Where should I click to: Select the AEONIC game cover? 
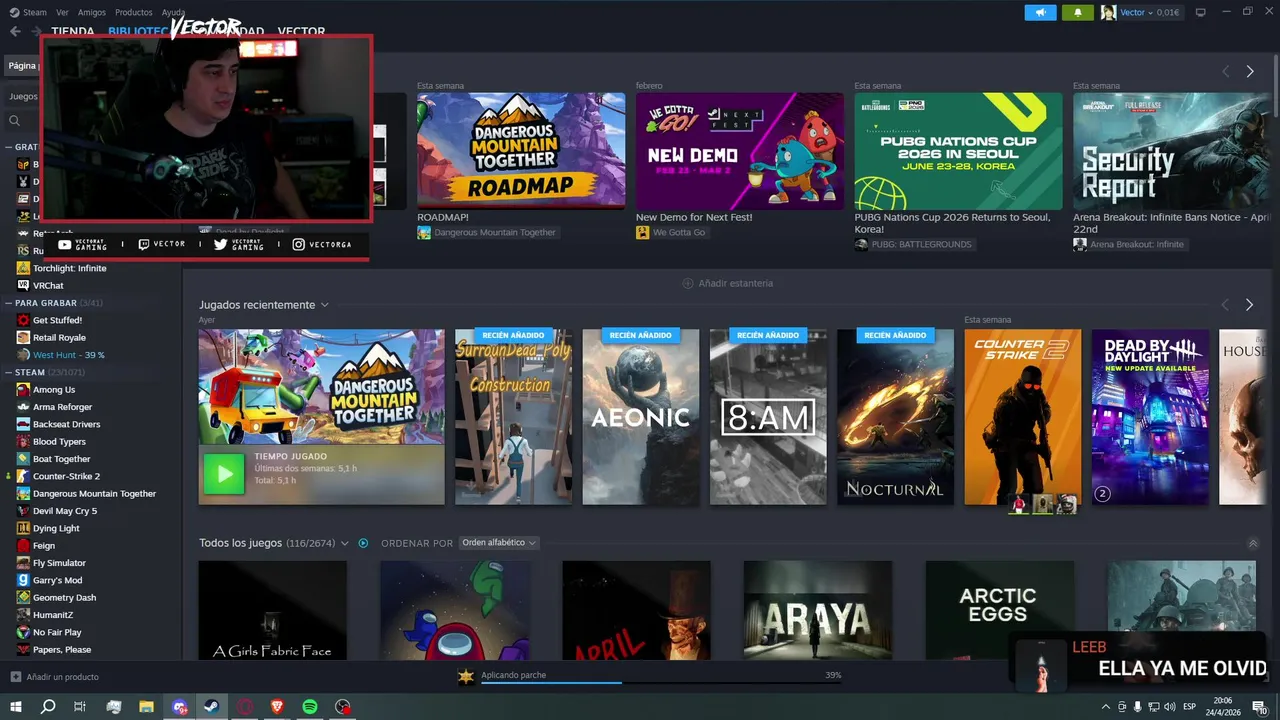[x=641, y=417]
